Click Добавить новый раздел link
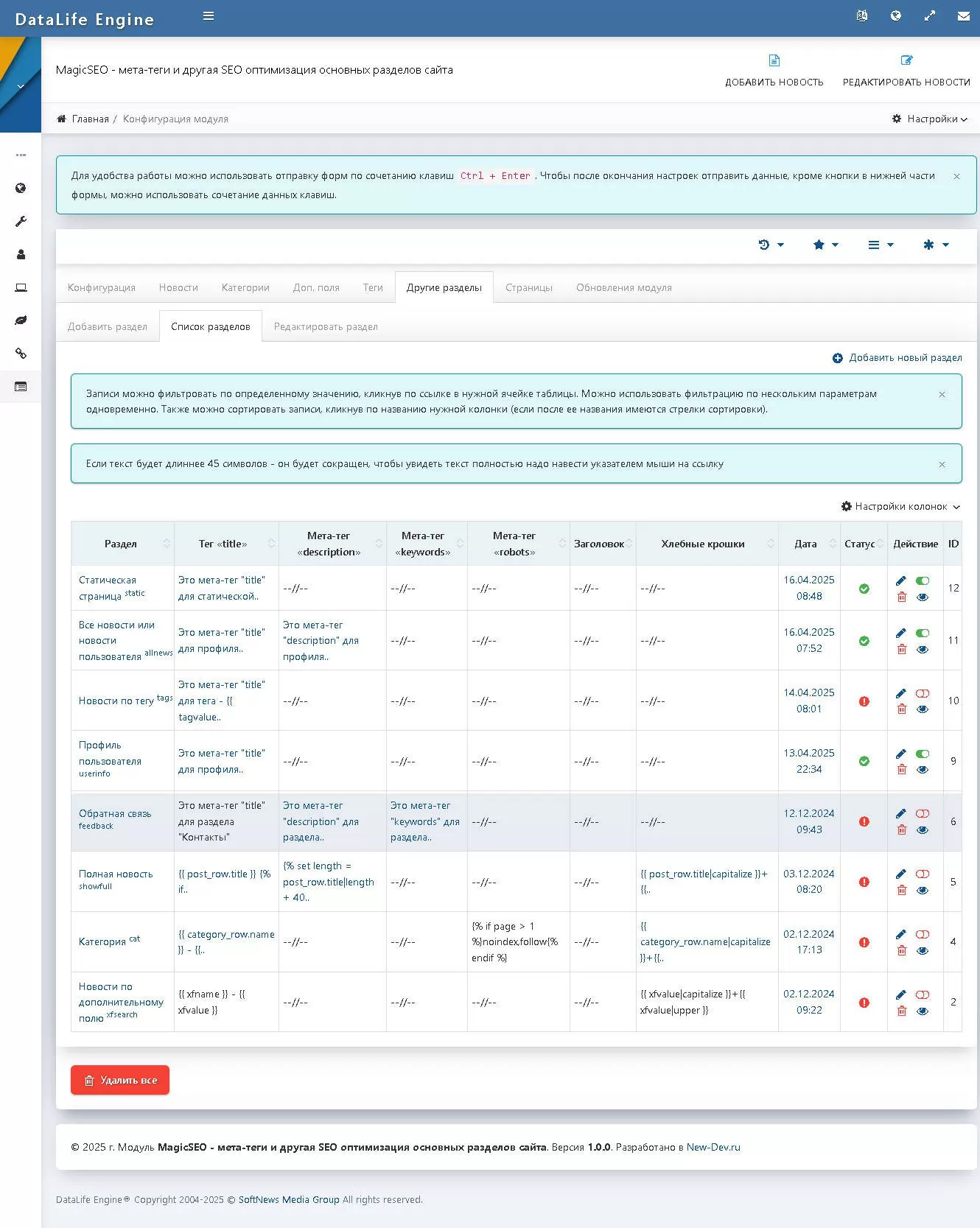This screenshot has width=980, height=1228. pyautogui.click(x=897, y=357)
